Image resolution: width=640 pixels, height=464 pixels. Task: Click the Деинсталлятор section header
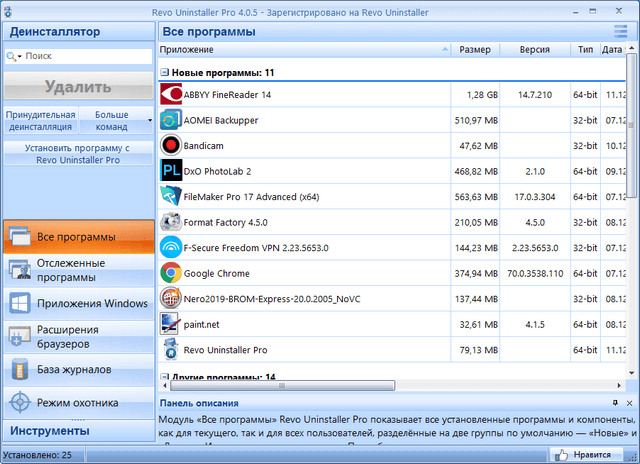tap(79, 31)
